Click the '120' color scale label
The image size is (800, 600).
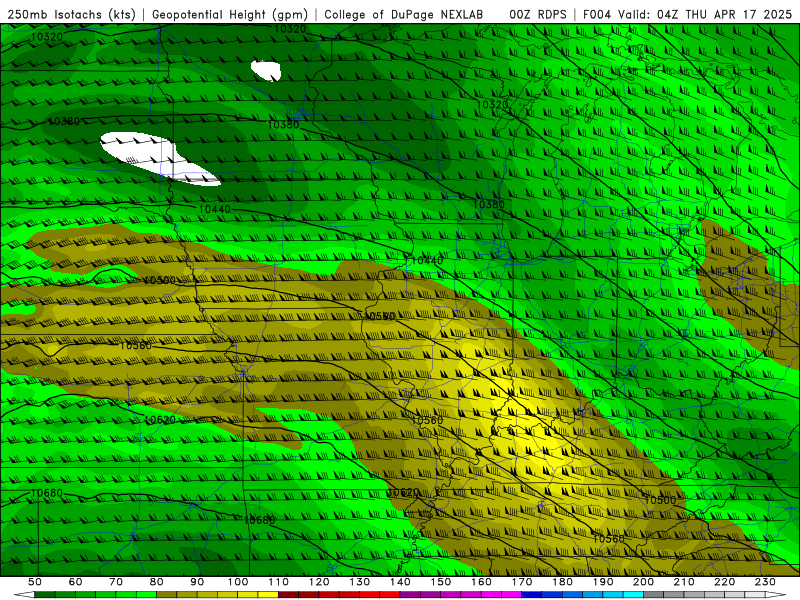[x=319, y=582]
